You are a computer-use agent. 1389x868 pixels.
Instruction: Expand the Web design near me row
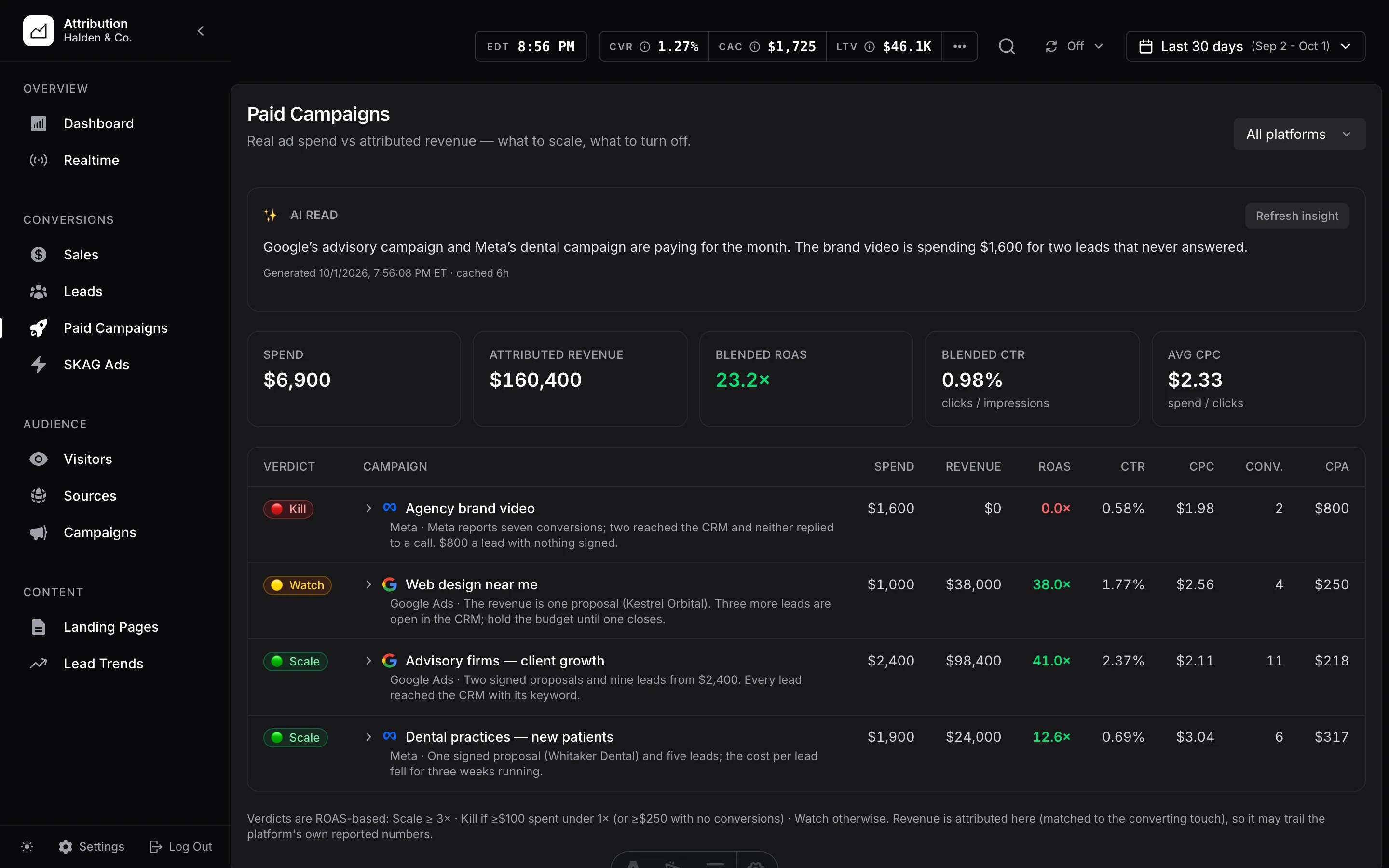(x=368, y=584)
